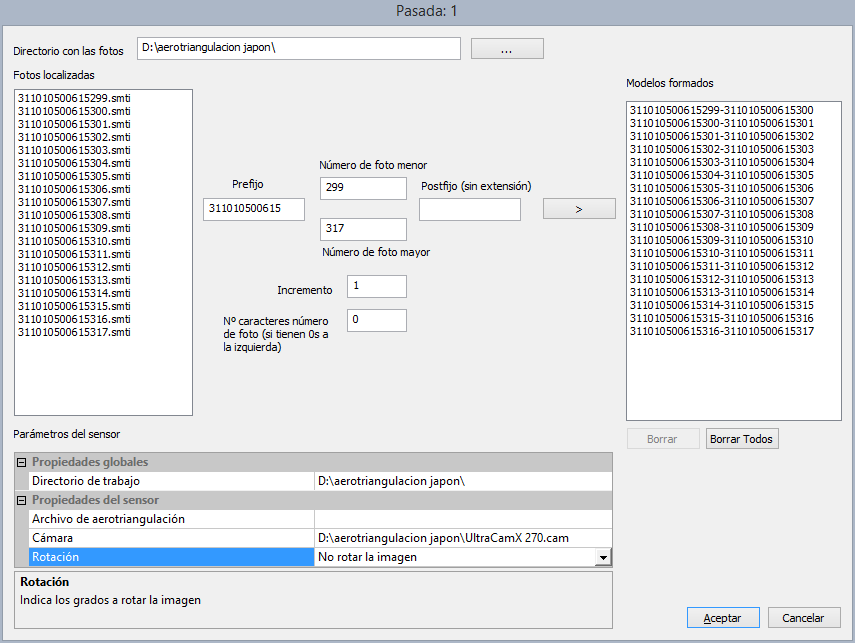Image resolution: width=855 pixels, height=643 pixels.
Task: Open the Rotación dropdown arrow
Action: (602, 558)
